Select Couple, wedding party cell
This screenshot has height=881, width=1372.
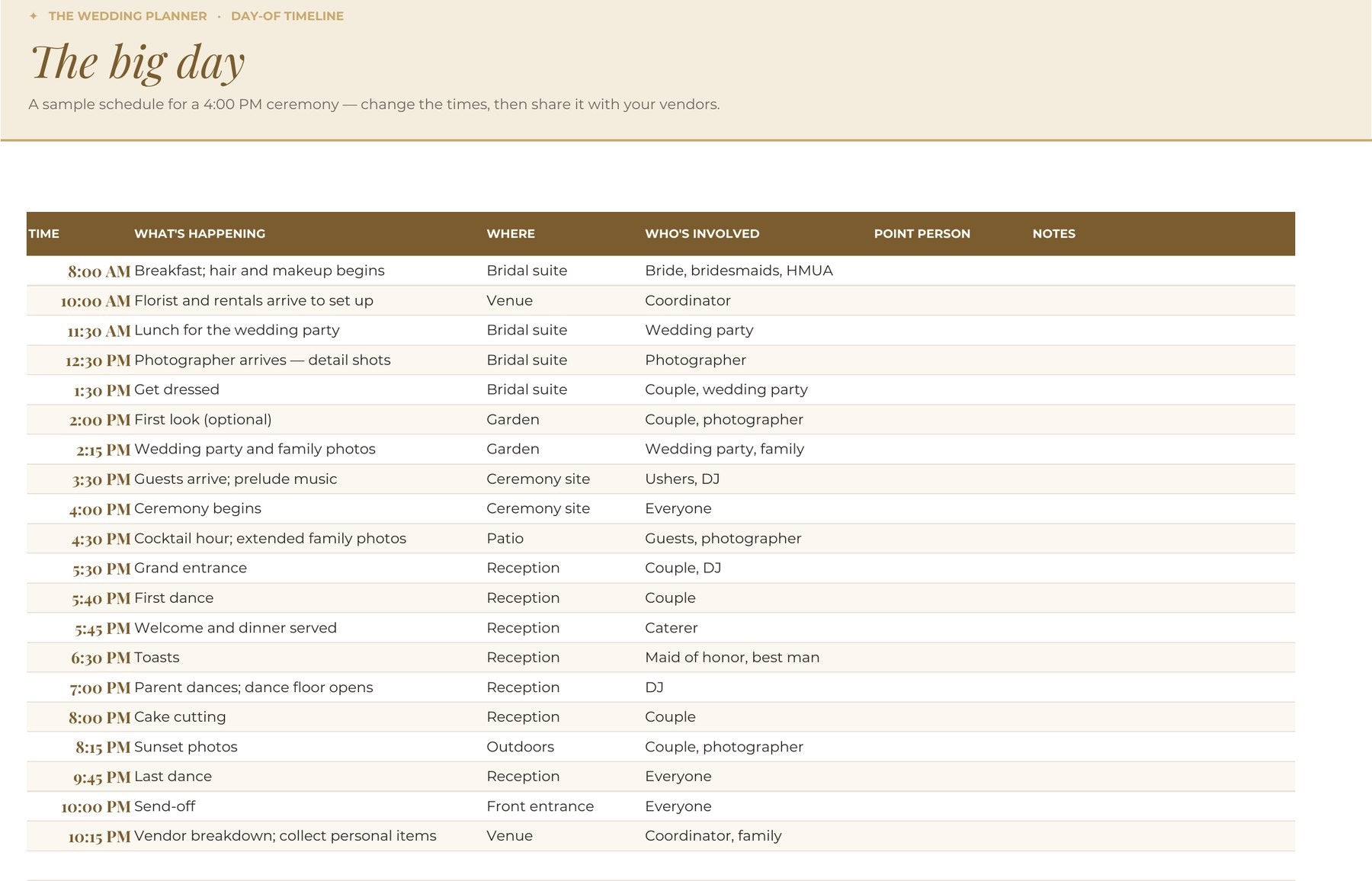[x=726, y=389]
